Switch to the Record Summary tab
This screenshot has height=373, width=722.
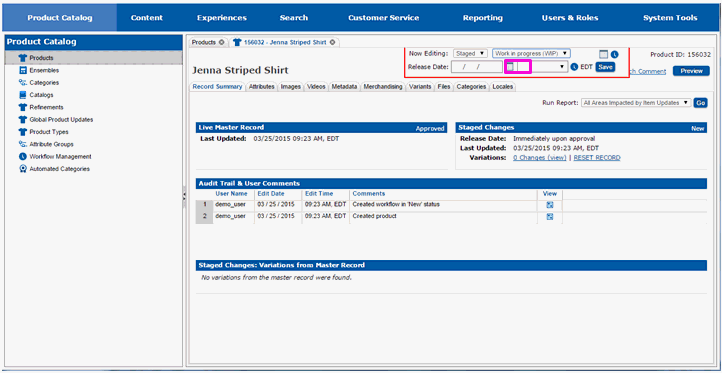(217, 87)
